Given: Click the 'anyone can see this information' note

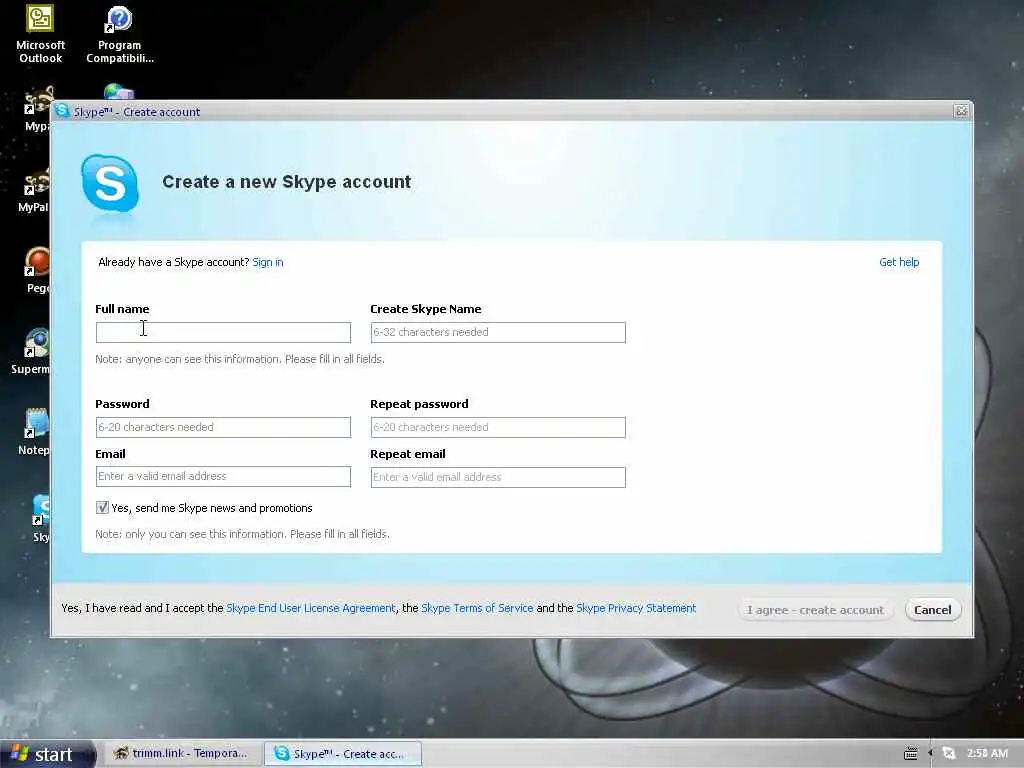Looking at the screenshot, I should pos(240,359).
